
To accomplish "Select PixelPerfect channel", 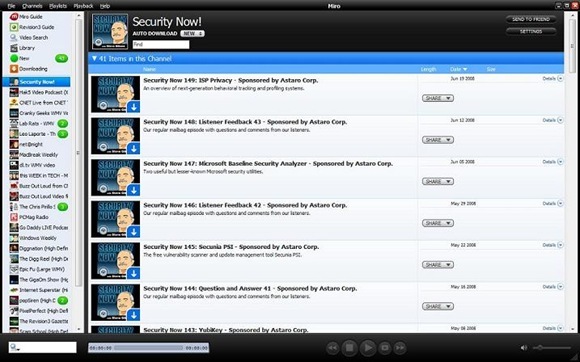I will 39,311.
